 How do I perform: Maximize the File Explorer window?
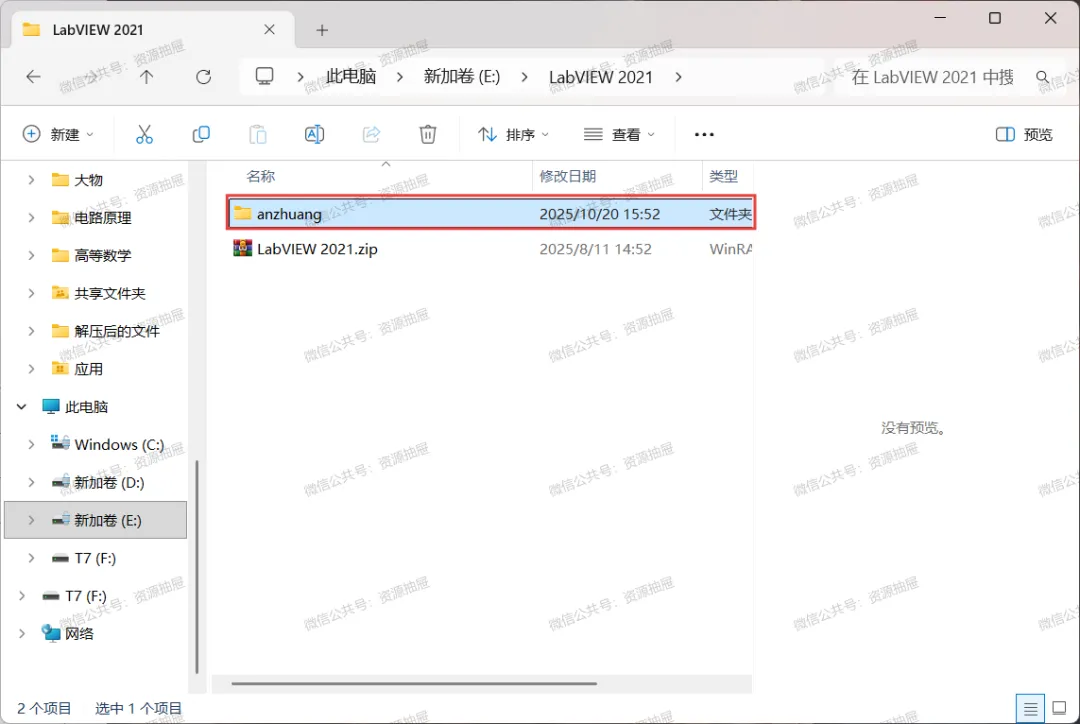[995, 18]
